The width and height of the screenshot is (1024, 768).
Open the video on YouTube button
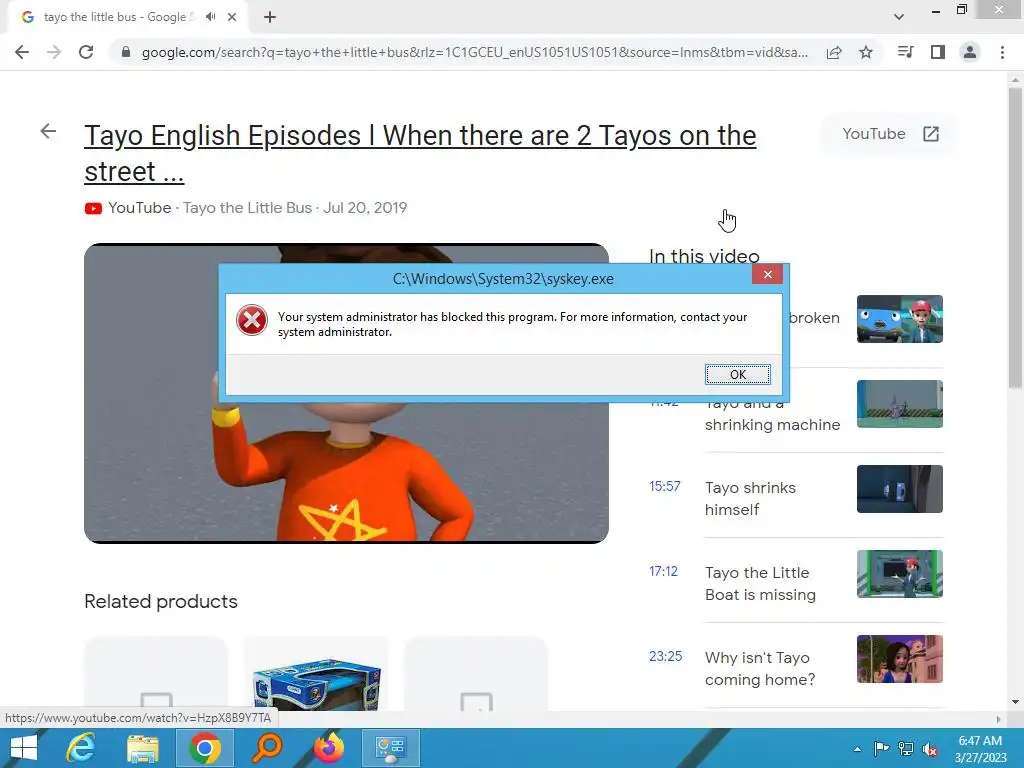890,134
